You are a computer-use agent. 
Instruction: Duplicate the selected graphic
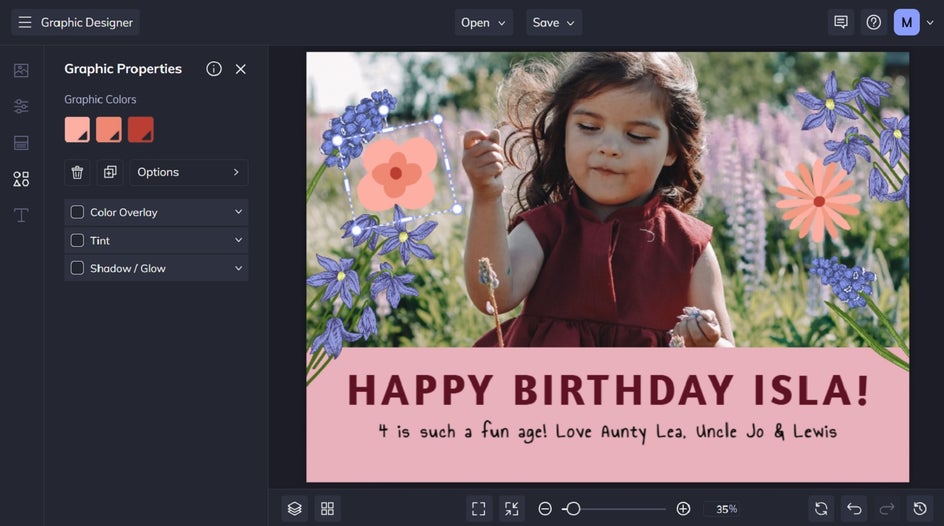[110, 172]
